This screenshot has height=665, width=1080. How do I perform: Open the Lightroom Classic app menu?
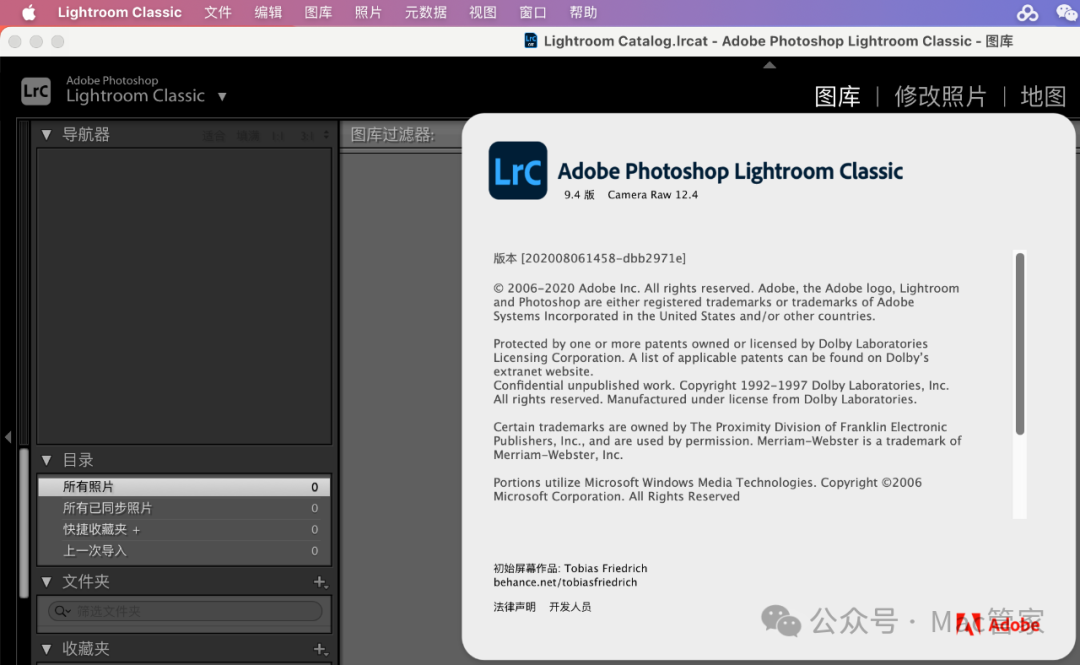[x=120, y=12]
